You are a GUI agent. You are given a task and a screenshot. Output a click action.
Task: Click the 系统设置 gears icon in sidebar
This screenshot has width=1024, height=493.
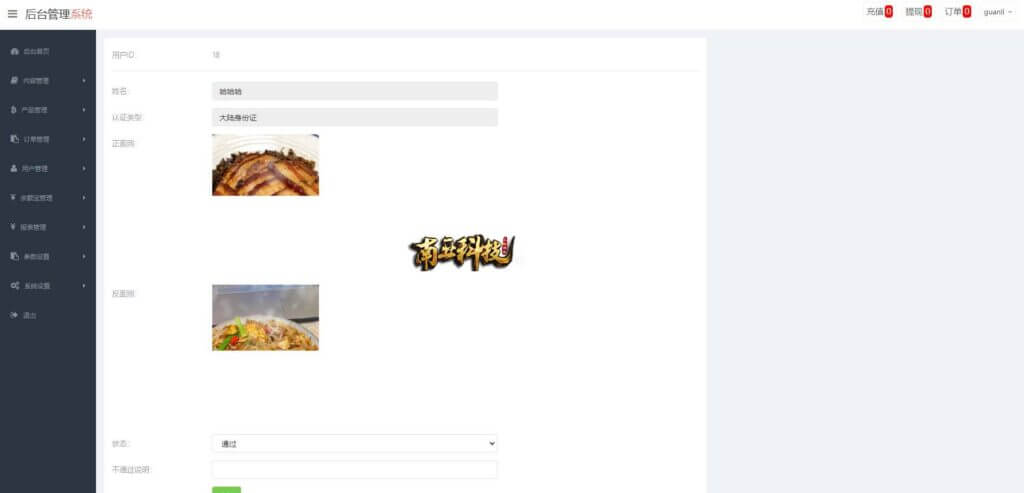[x=14, y=286]
